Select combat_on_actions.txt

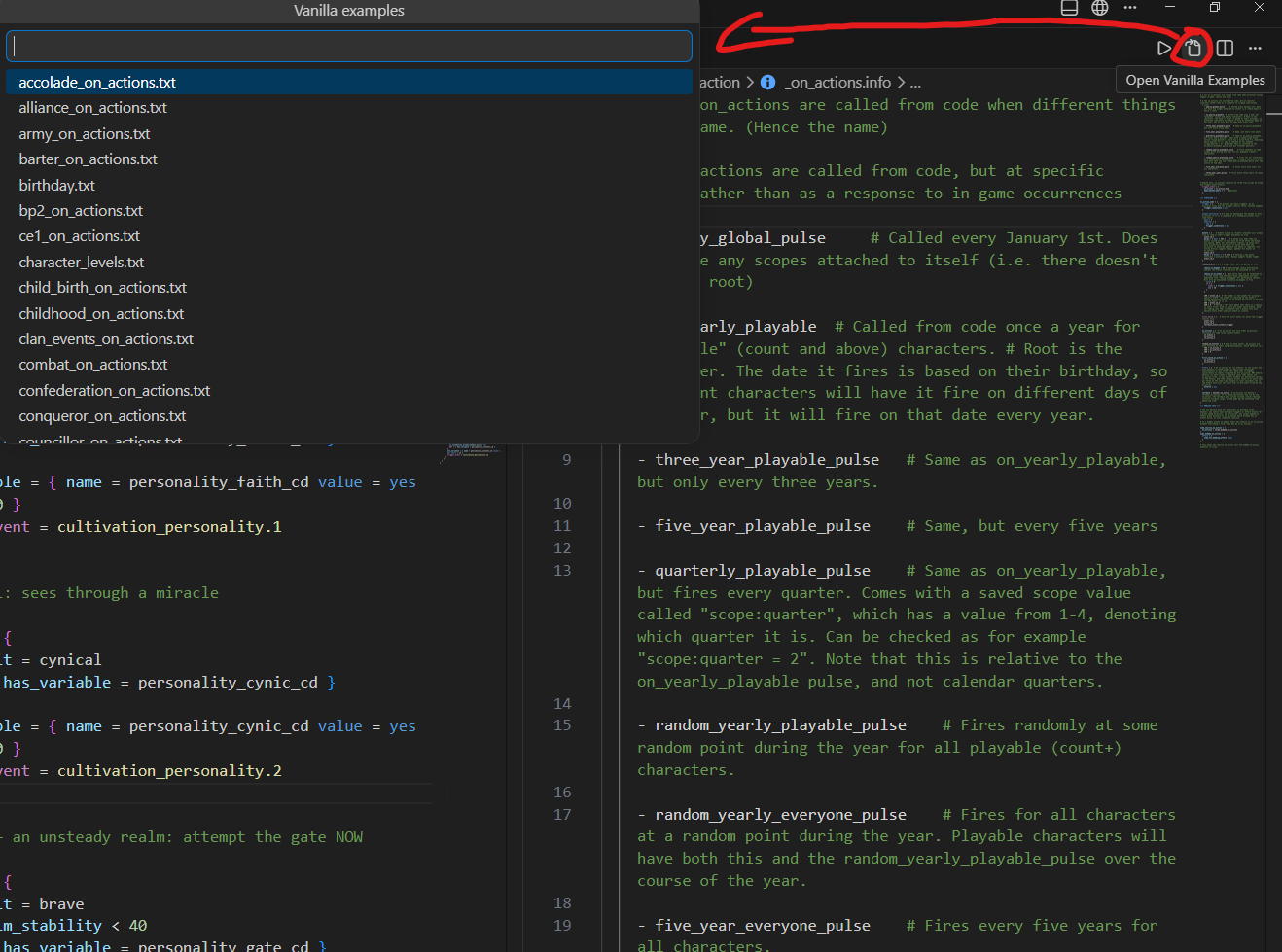(349, 365)
